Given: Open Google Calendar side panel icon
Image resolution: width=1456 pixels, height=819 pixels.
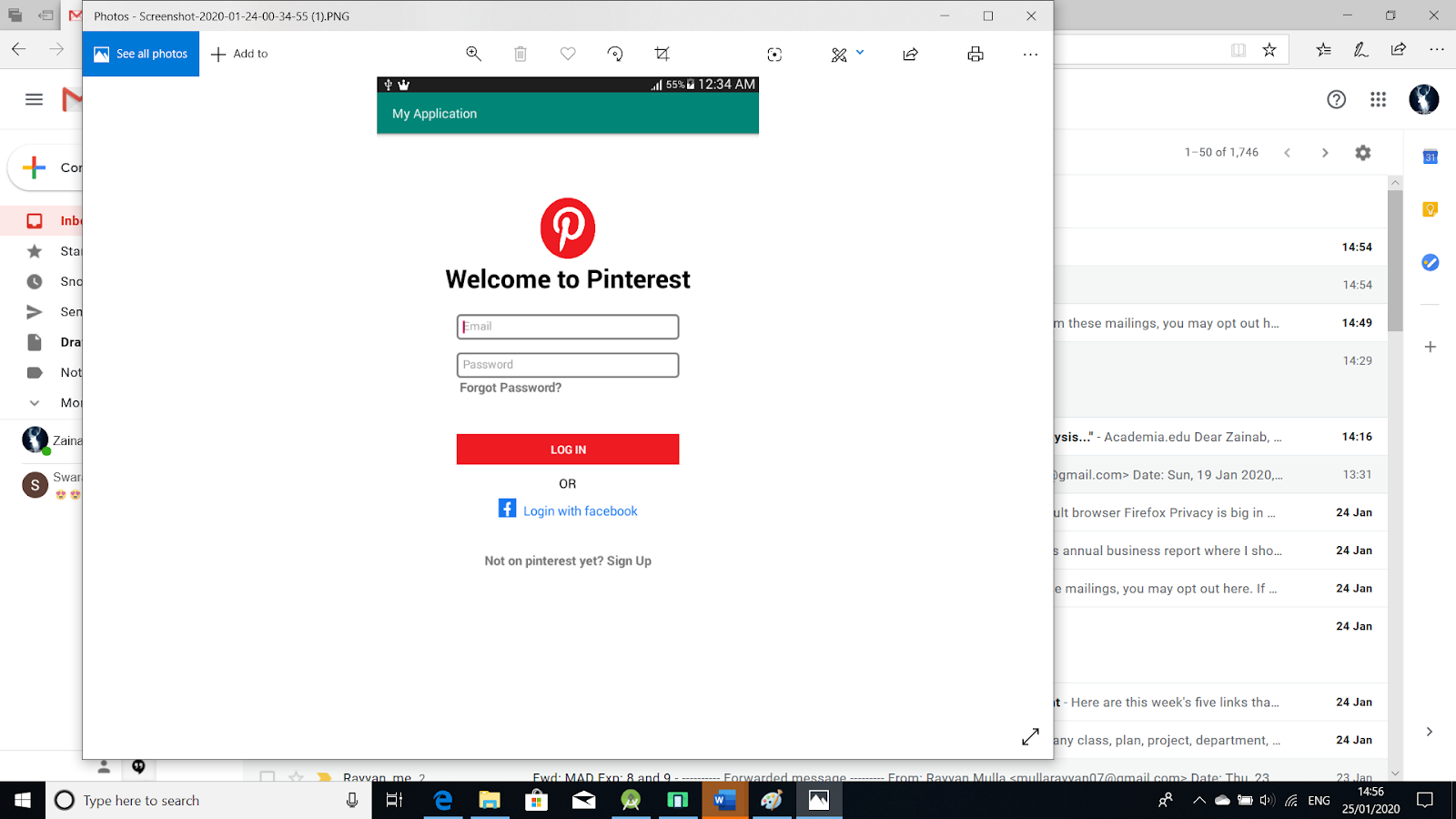Looking at the screenshot, I should coord(1430,157).
